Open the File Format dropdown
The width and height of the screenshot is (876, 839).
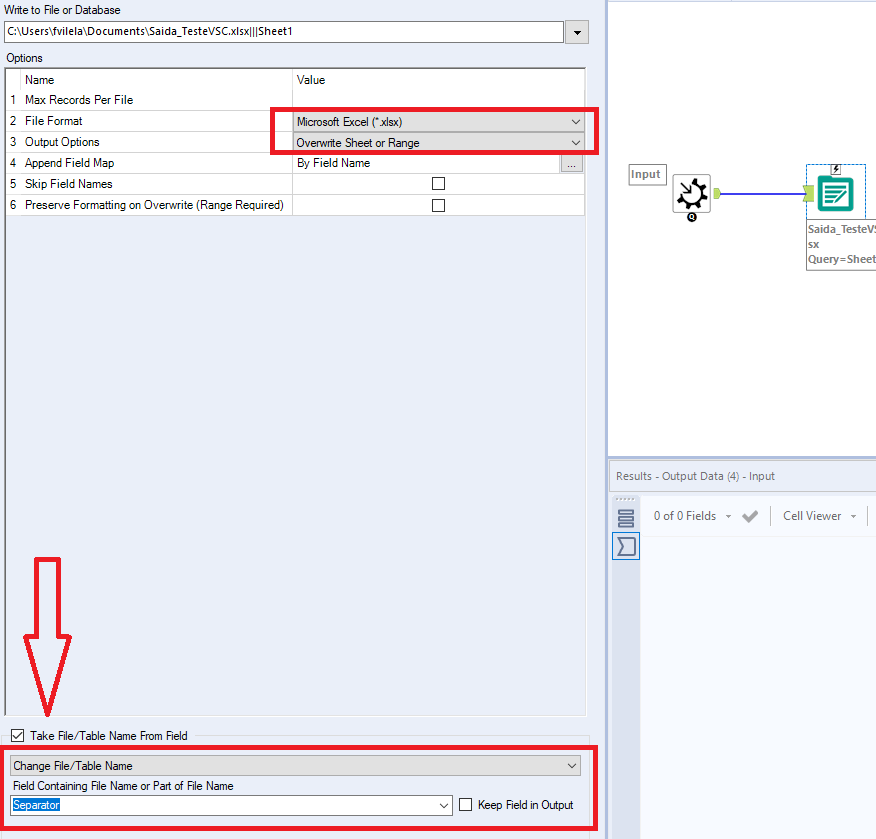click(x=575, y=122)
